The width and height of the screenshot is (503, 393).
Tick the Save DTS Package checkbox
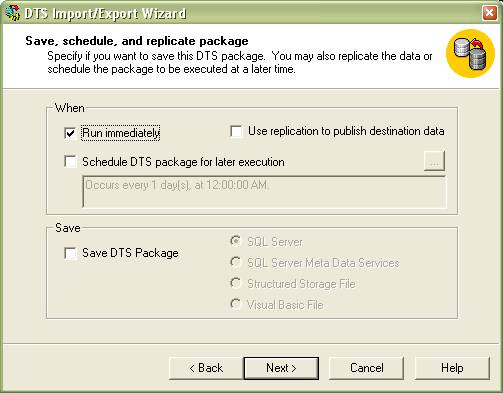(x=70, y=253)
